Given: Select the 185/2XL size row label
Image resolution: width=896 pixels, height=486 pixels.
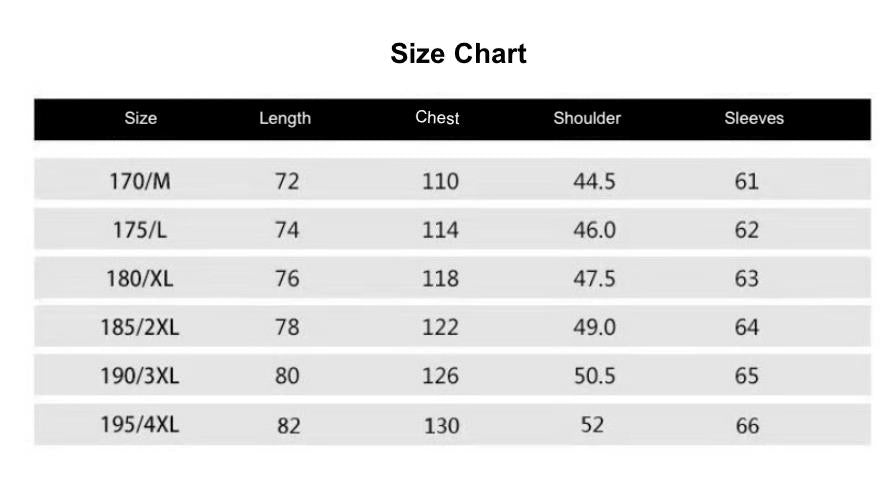Looking at the screenshot, I should click(x=140, y=327).
